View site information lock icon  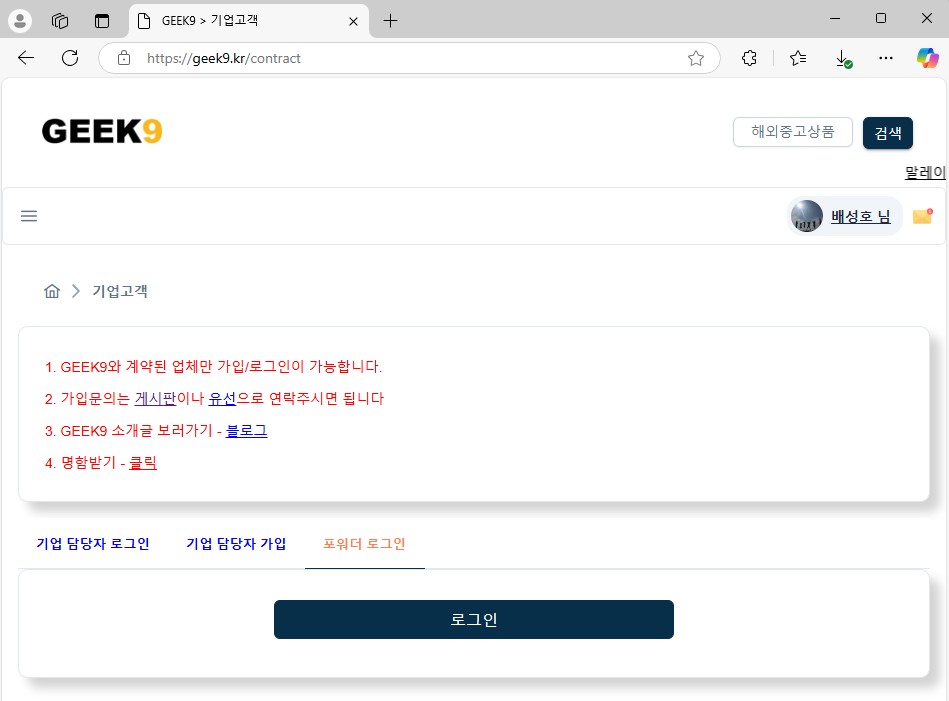pyautogui.click(x=124, y=58)
